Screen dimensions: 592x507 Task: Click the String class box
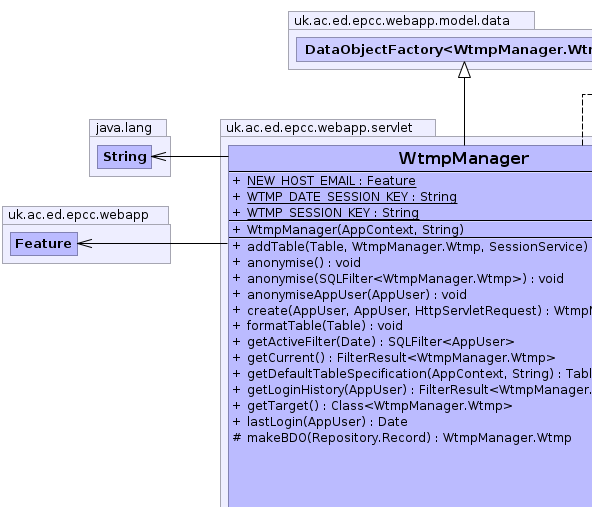[x=124, y=157]
